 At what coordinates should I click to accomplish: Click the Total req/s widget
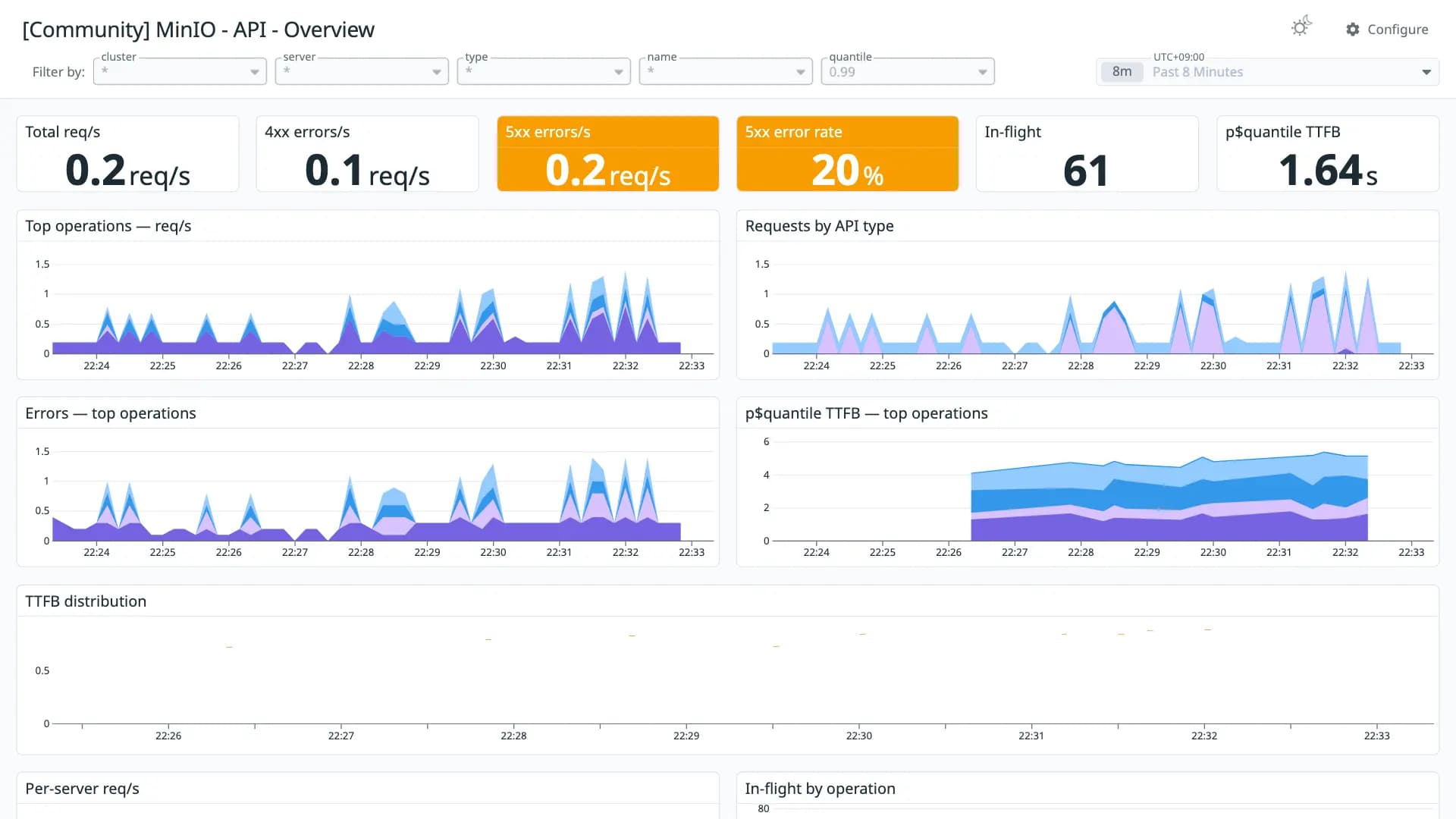(x=127, y=154)
